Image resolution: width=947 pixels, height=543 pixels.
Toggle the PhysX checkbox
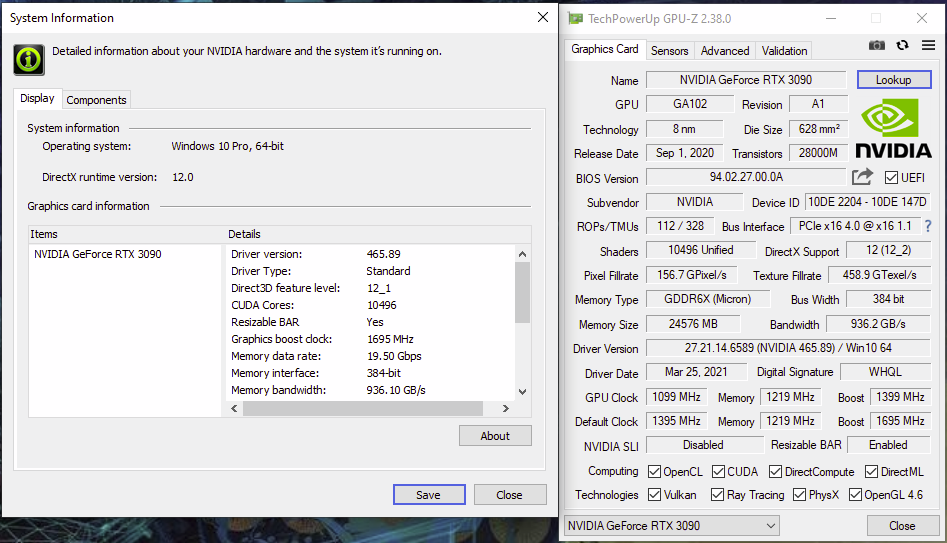click(x=800, y=495)
